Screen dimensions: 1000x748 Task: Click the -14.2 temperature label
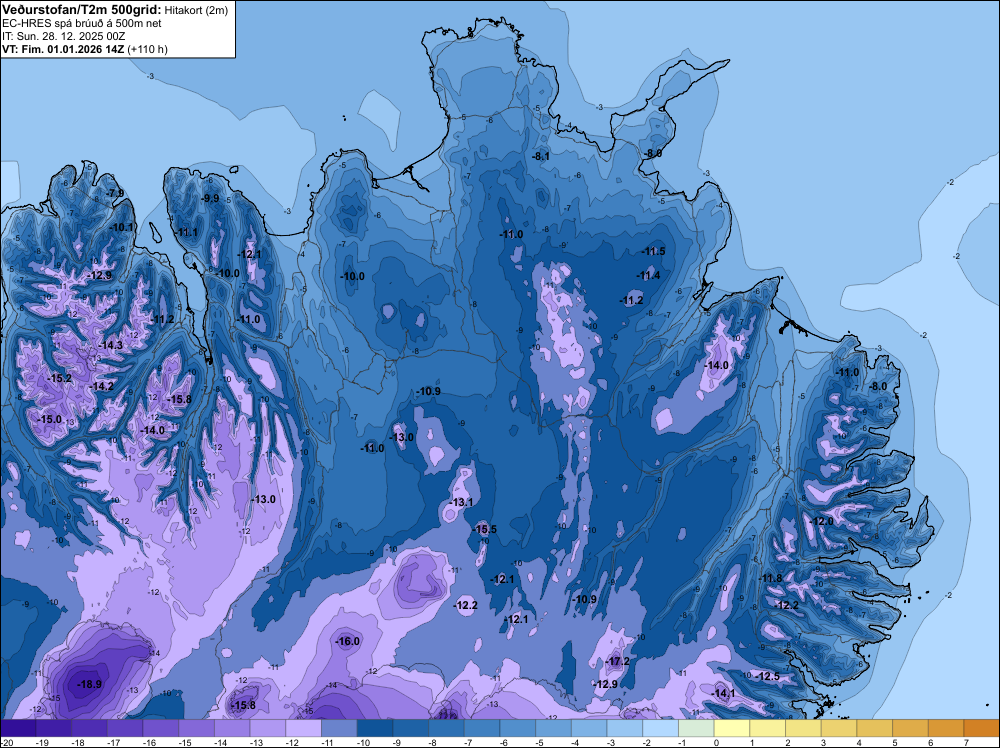101,386
